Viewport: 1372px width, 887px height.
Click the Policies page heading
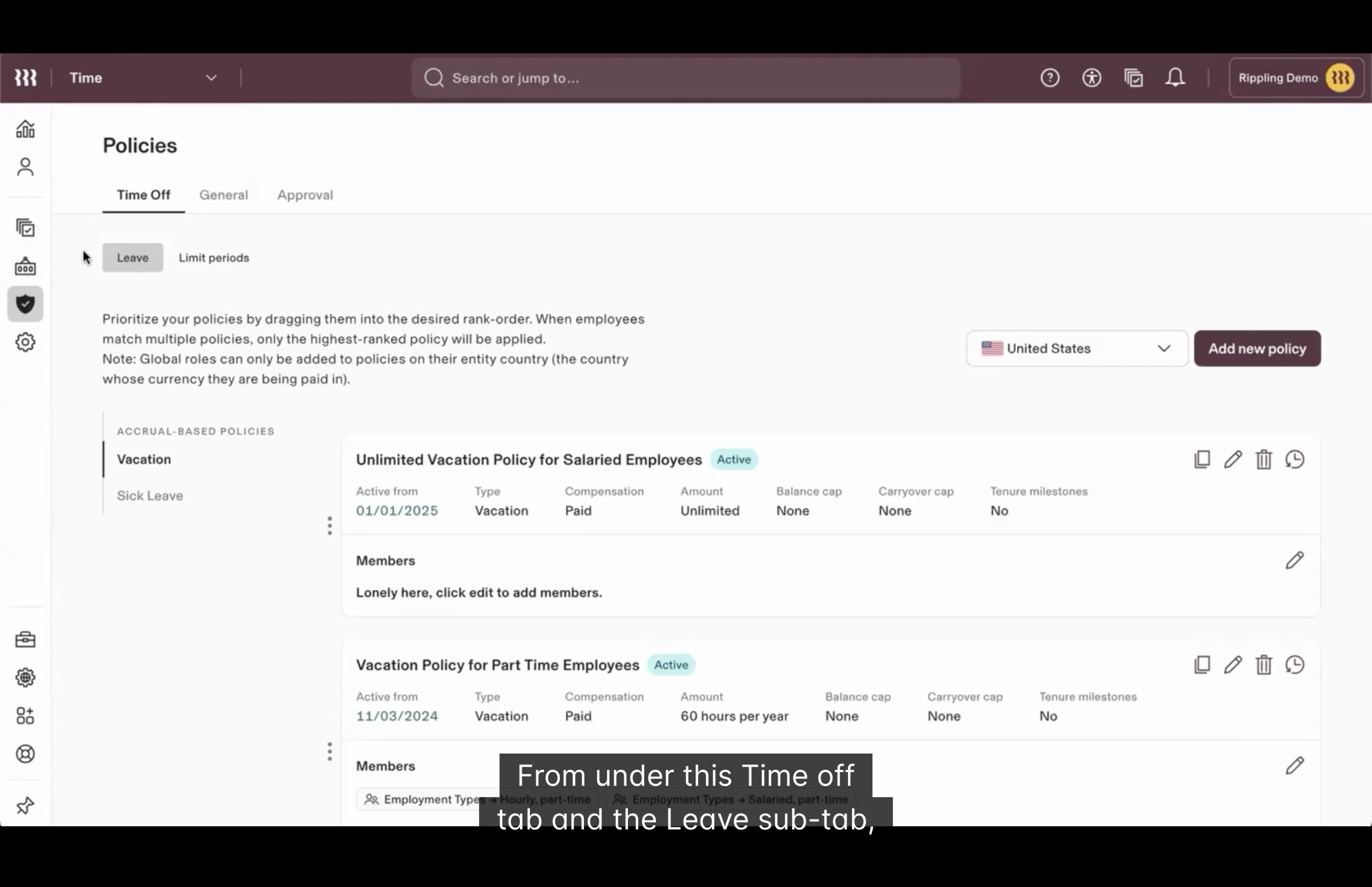140,146
